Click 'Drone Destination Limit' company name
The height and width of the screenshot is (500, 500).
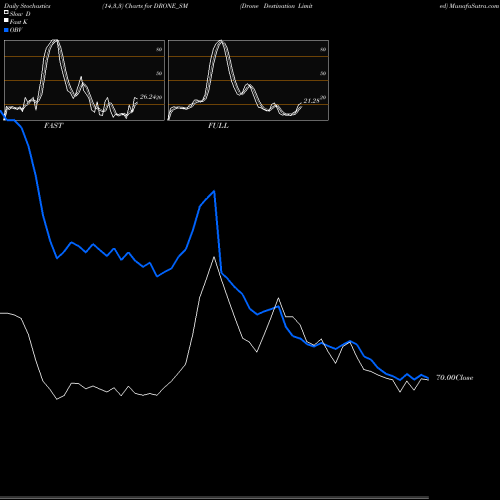coord(277,6)
